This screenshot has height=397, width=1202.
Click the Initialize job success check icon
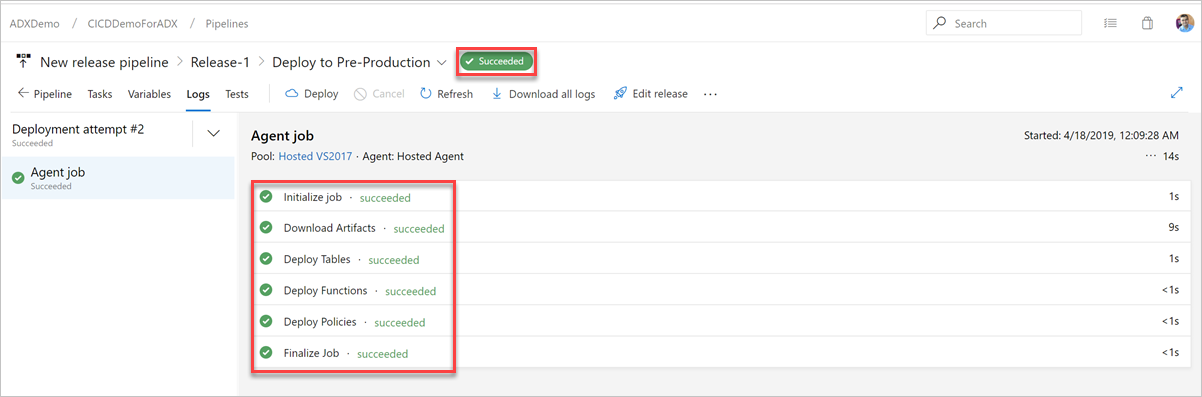(x=266, y=197)
